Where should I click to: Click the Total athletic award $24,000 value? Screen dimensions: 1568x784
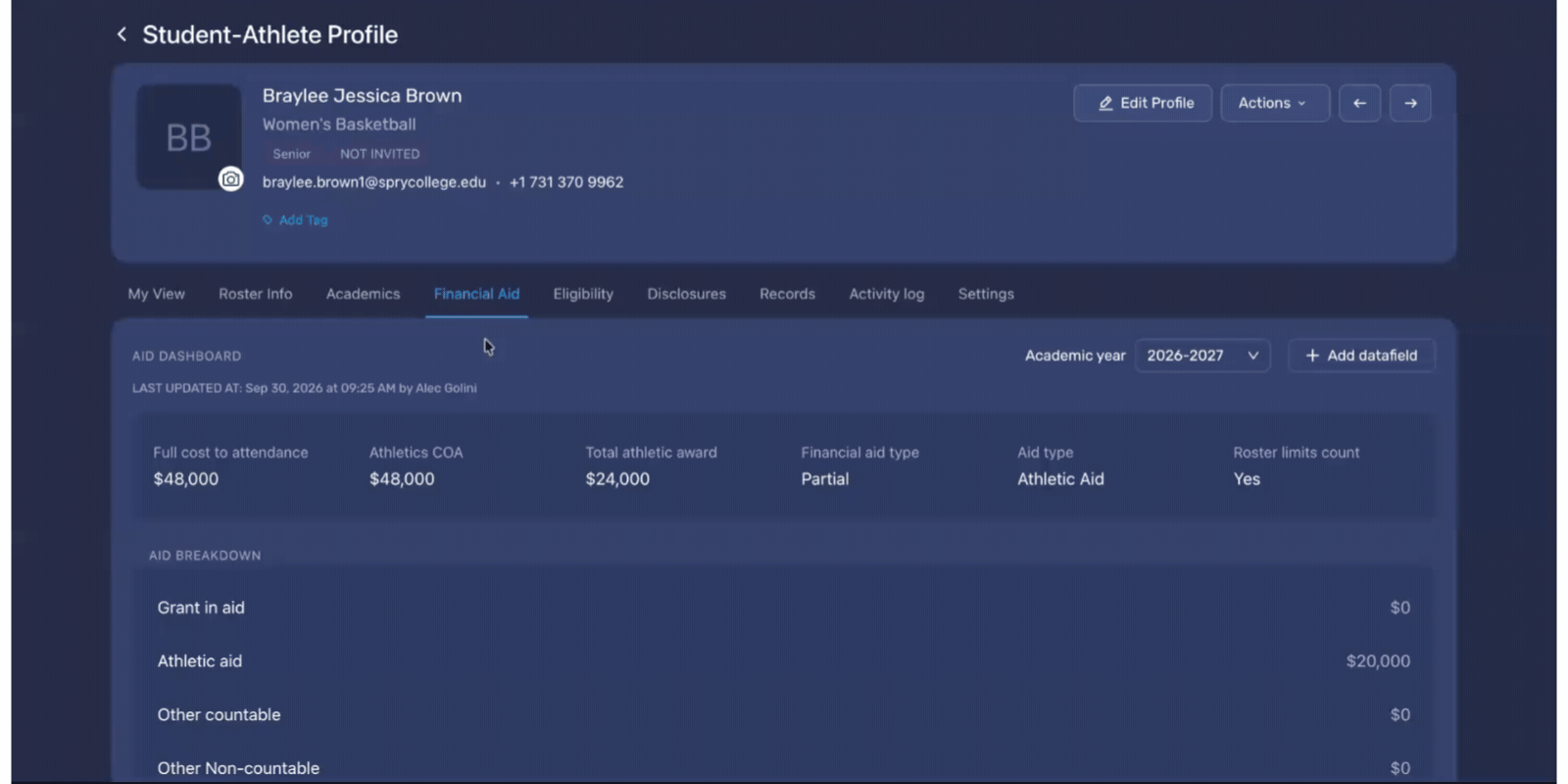point(617,479)
